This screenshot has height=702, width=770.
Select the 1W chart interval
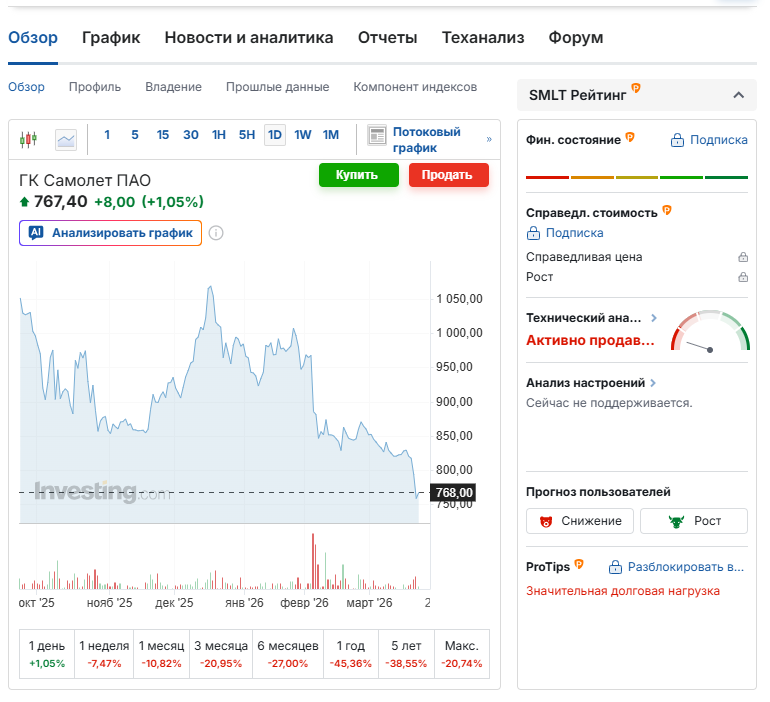coord(303,135)
